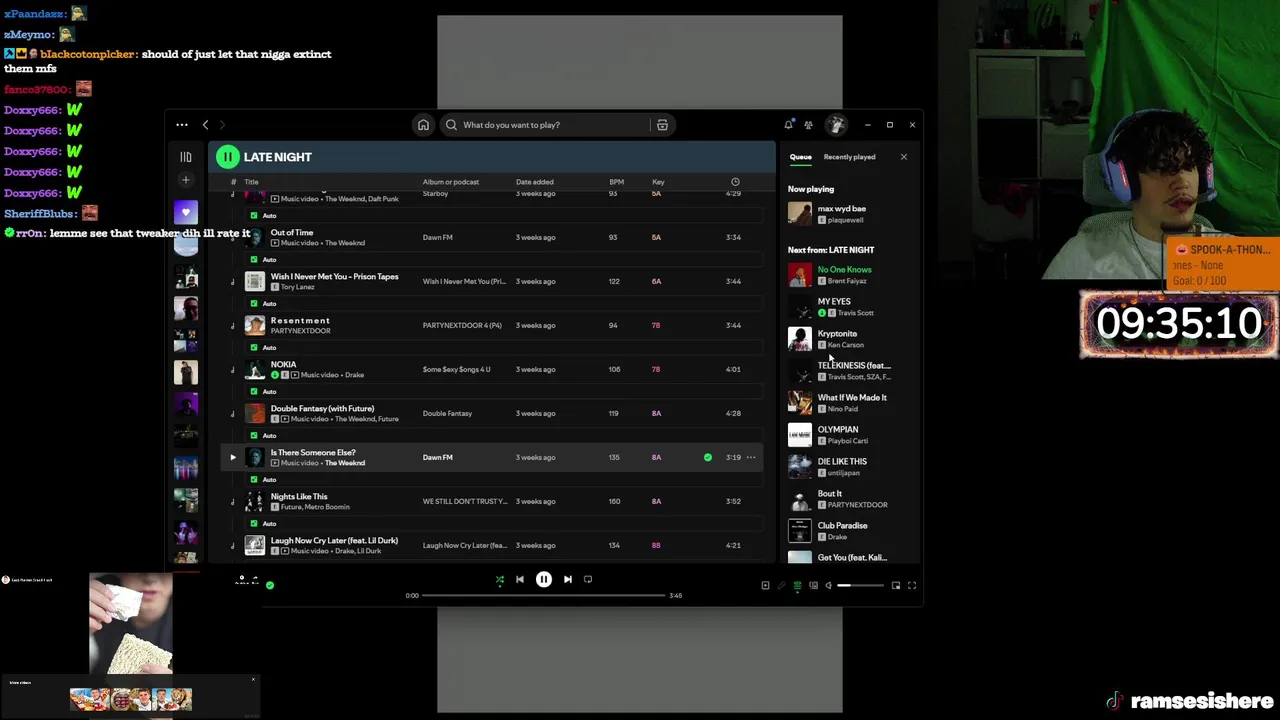Open the Spotify three-dots menu
The image size is (1280, 720).
point(182,125)
